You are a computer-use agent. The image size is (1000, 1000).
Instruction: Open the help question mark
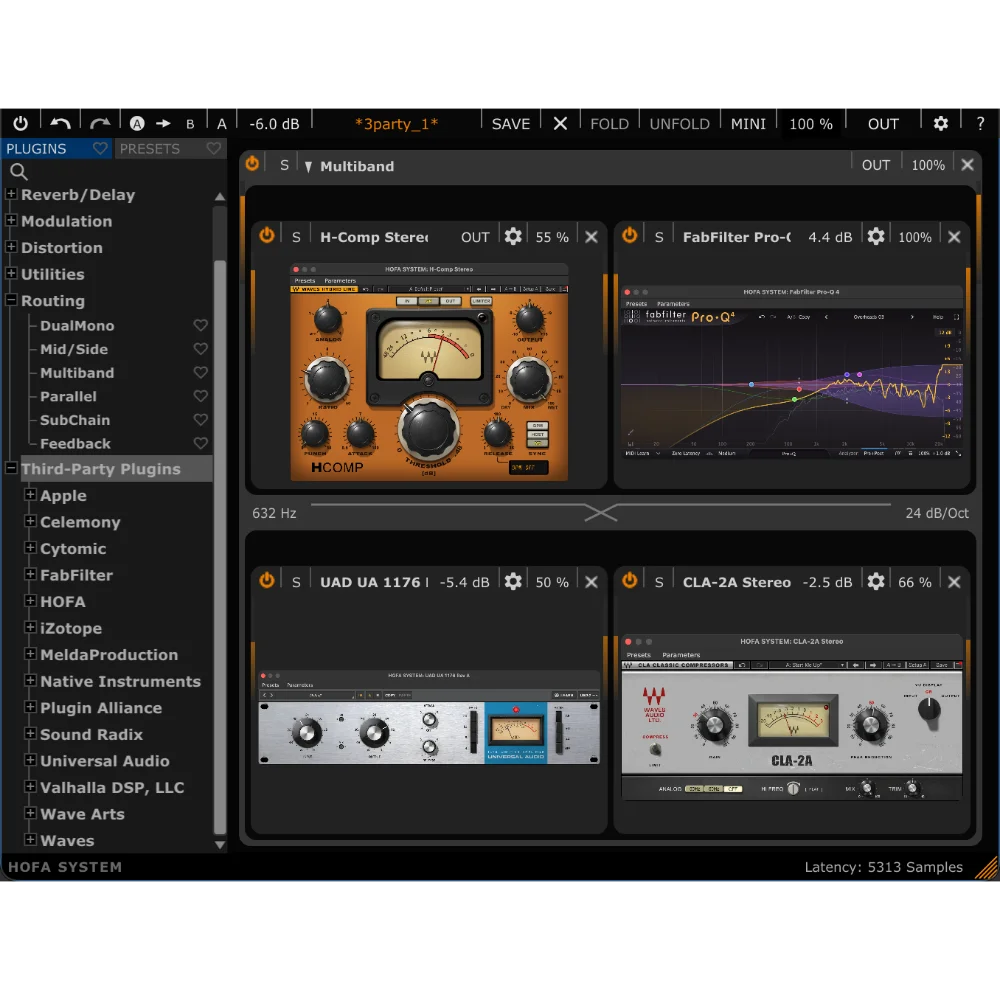tap(980, 123)
